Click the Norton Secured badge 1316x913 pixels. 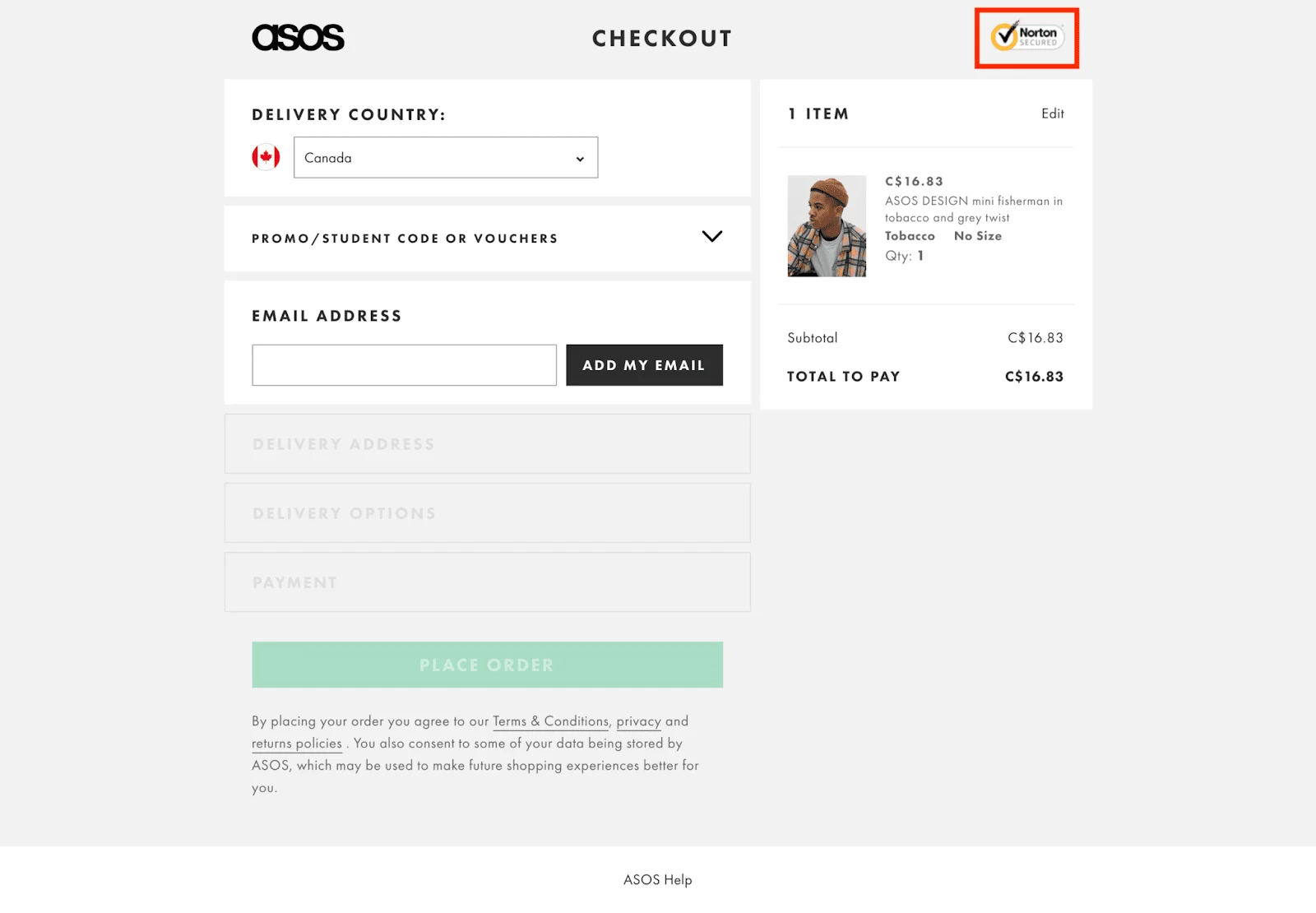[1026, 37]
